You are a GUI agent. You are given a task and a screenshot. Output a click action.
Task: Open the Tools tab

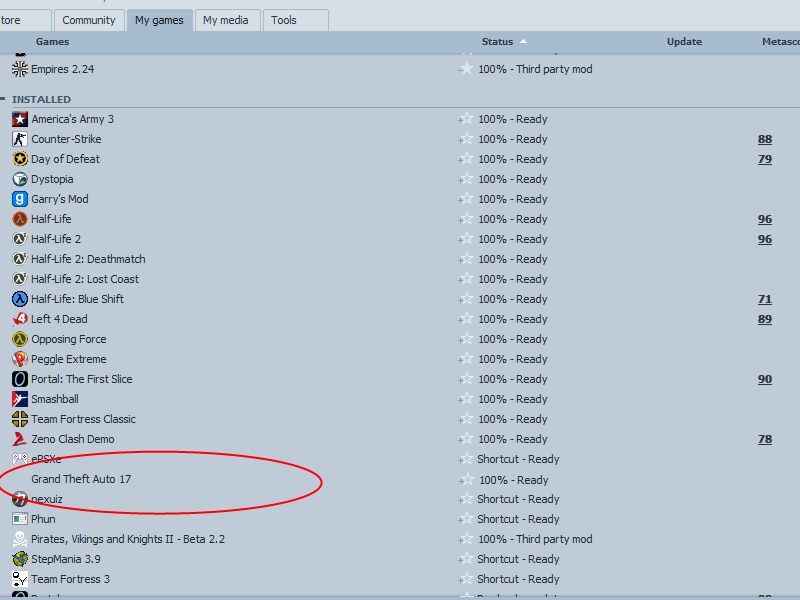click(295, 20)
